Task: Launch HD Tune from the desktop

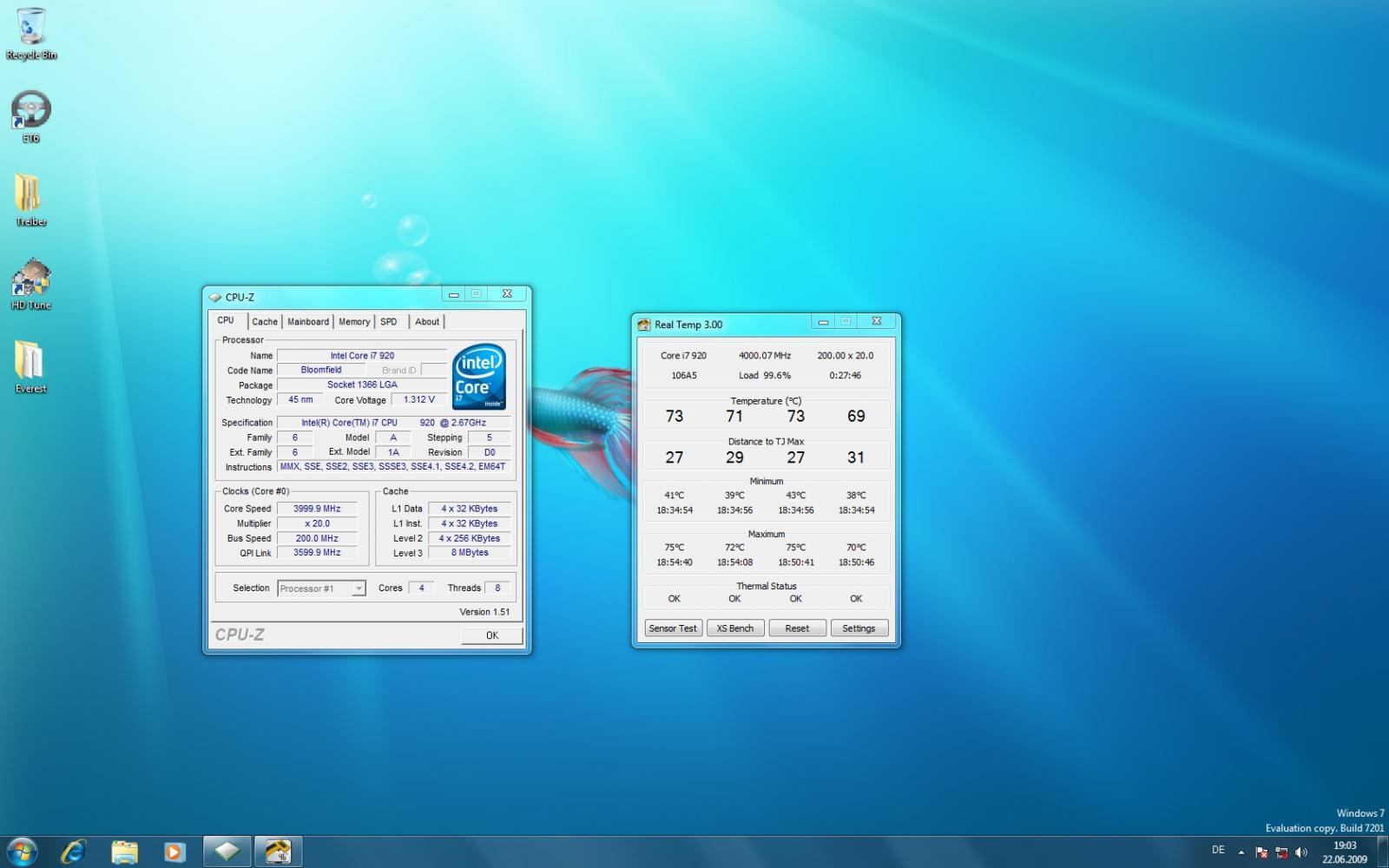Action: (31, 284)
